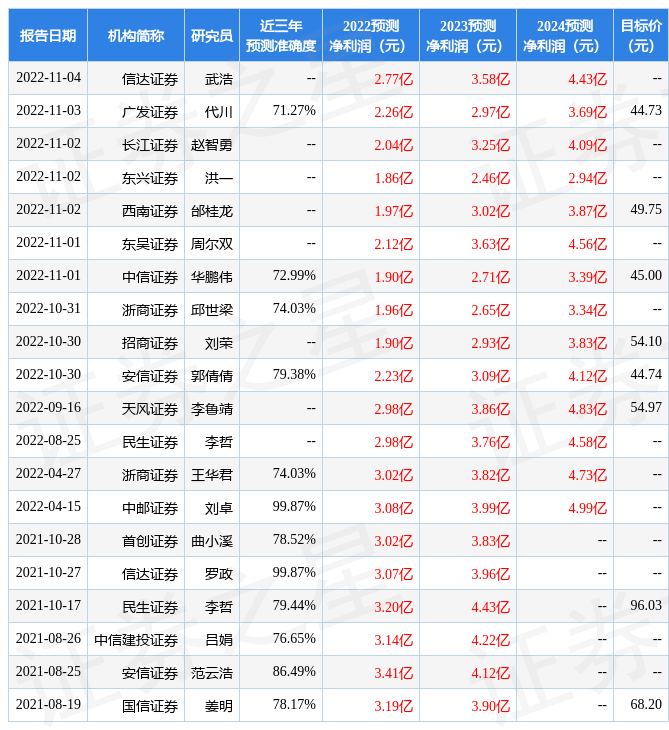Click 2022 forecast 2.77亿
The height and width of the screenshot is (730, 669).
[394, 79]
